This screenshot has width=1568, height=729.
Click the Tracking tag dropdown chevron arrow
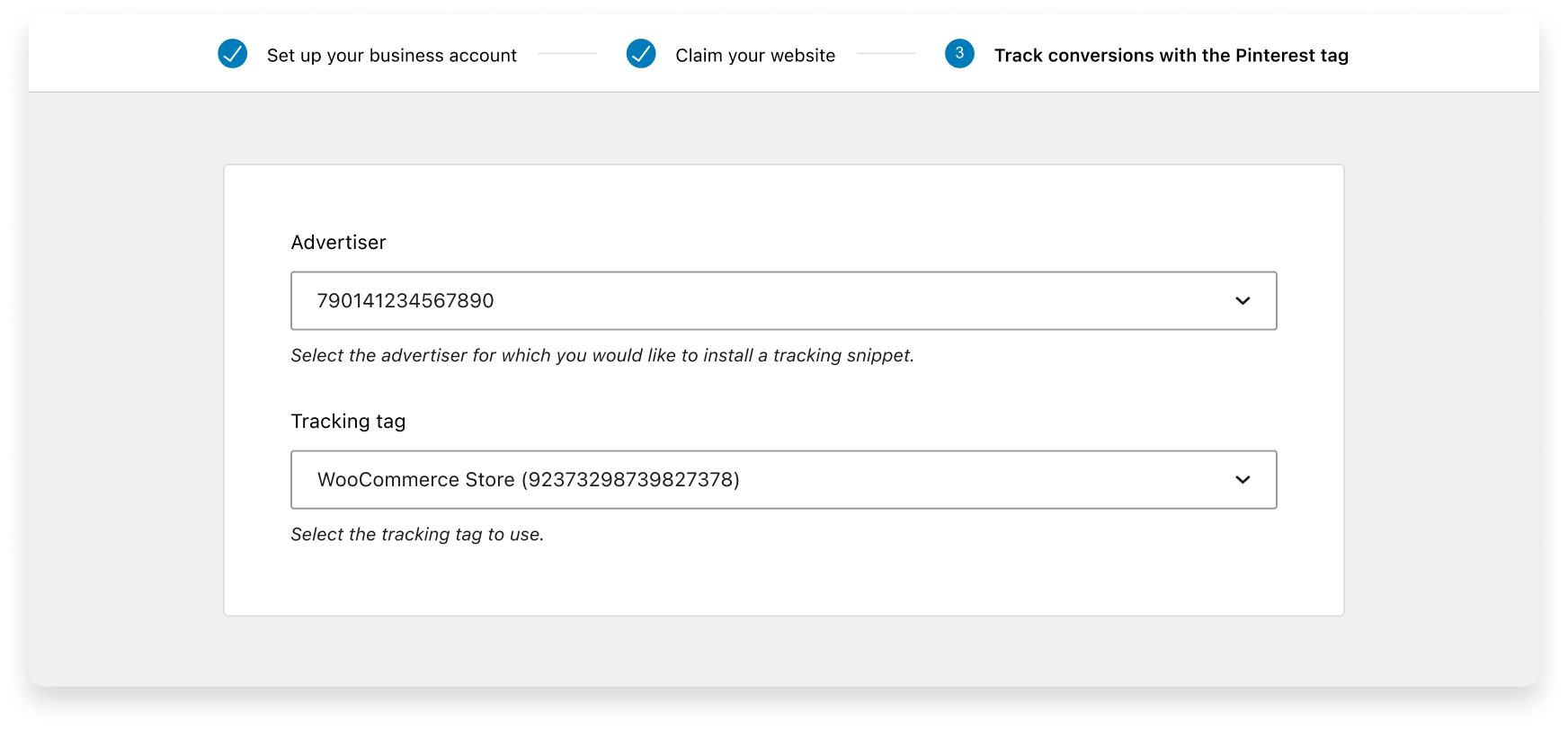(x=1243, y=480)
